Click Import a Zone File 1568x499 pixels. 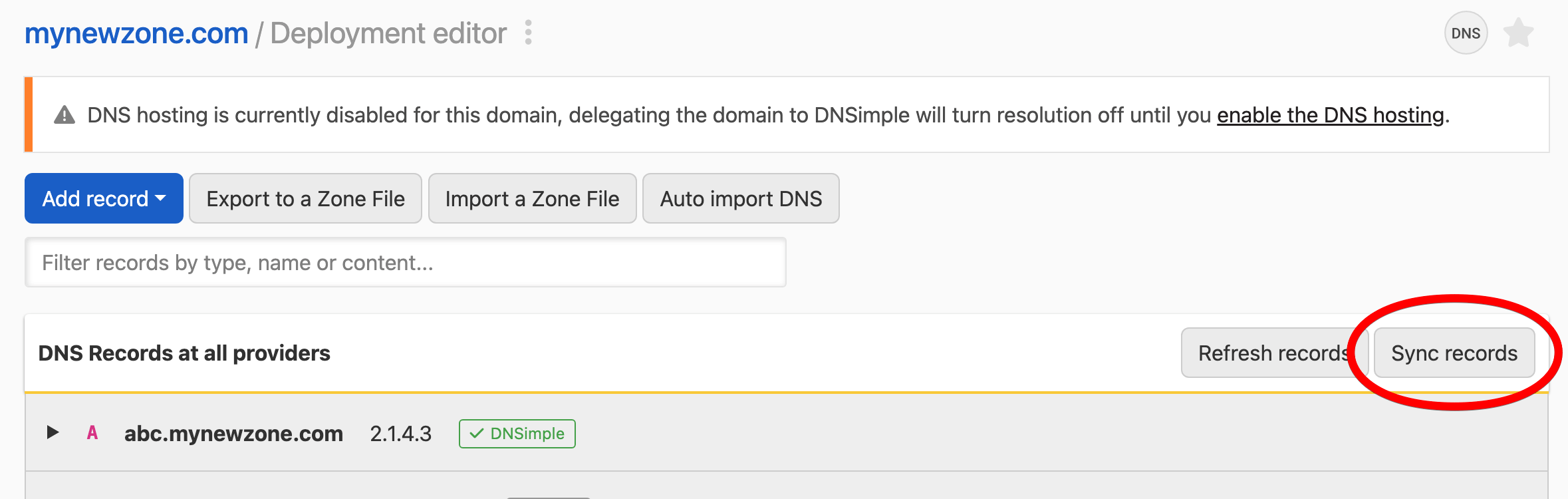pyautogui.click(x=532, y=198)
